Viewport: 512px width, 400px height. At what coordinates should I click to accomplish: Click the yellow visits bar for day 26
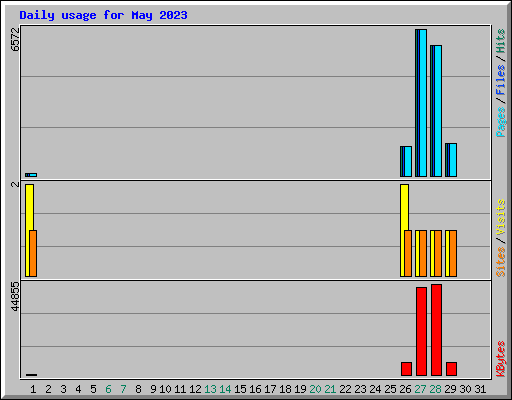(x=403, y=207)
